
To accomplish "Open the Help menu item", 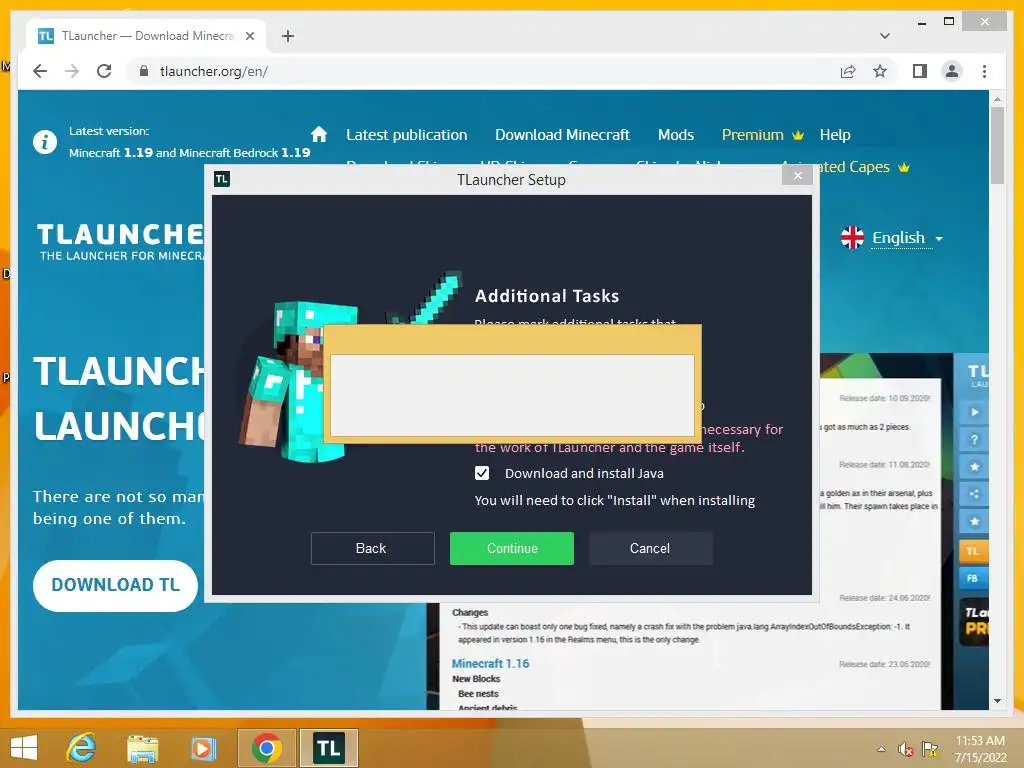I will [835, 135].
